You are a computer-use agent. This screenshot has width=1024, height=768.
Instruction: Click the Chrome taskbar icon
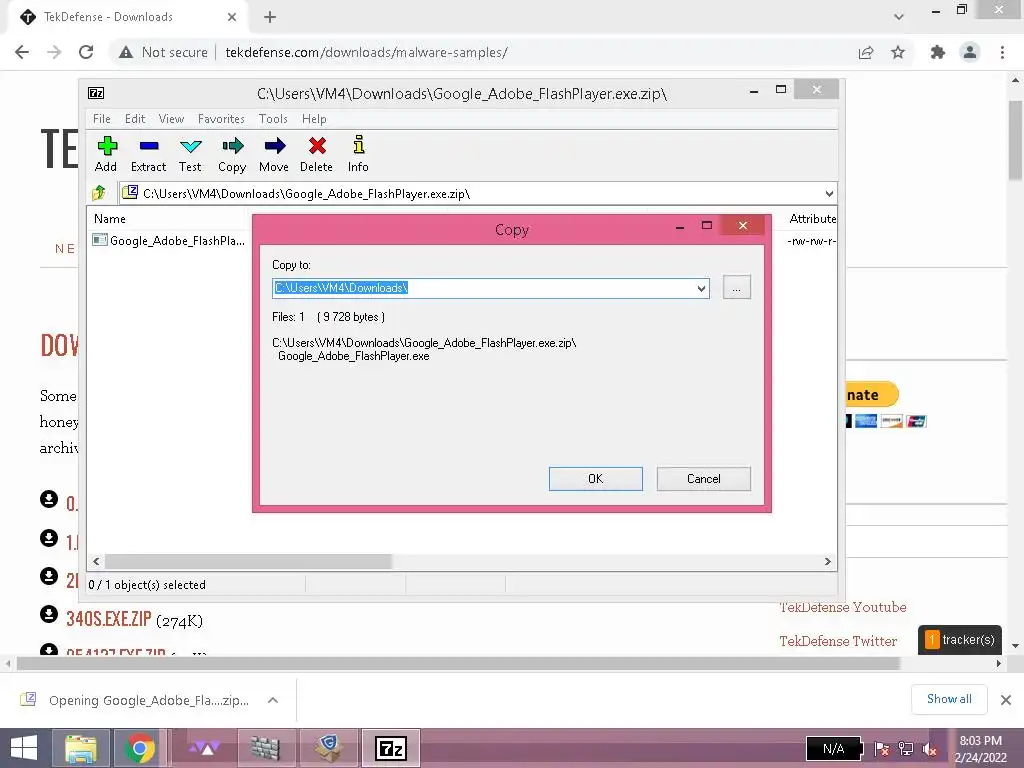pos(139,748)
